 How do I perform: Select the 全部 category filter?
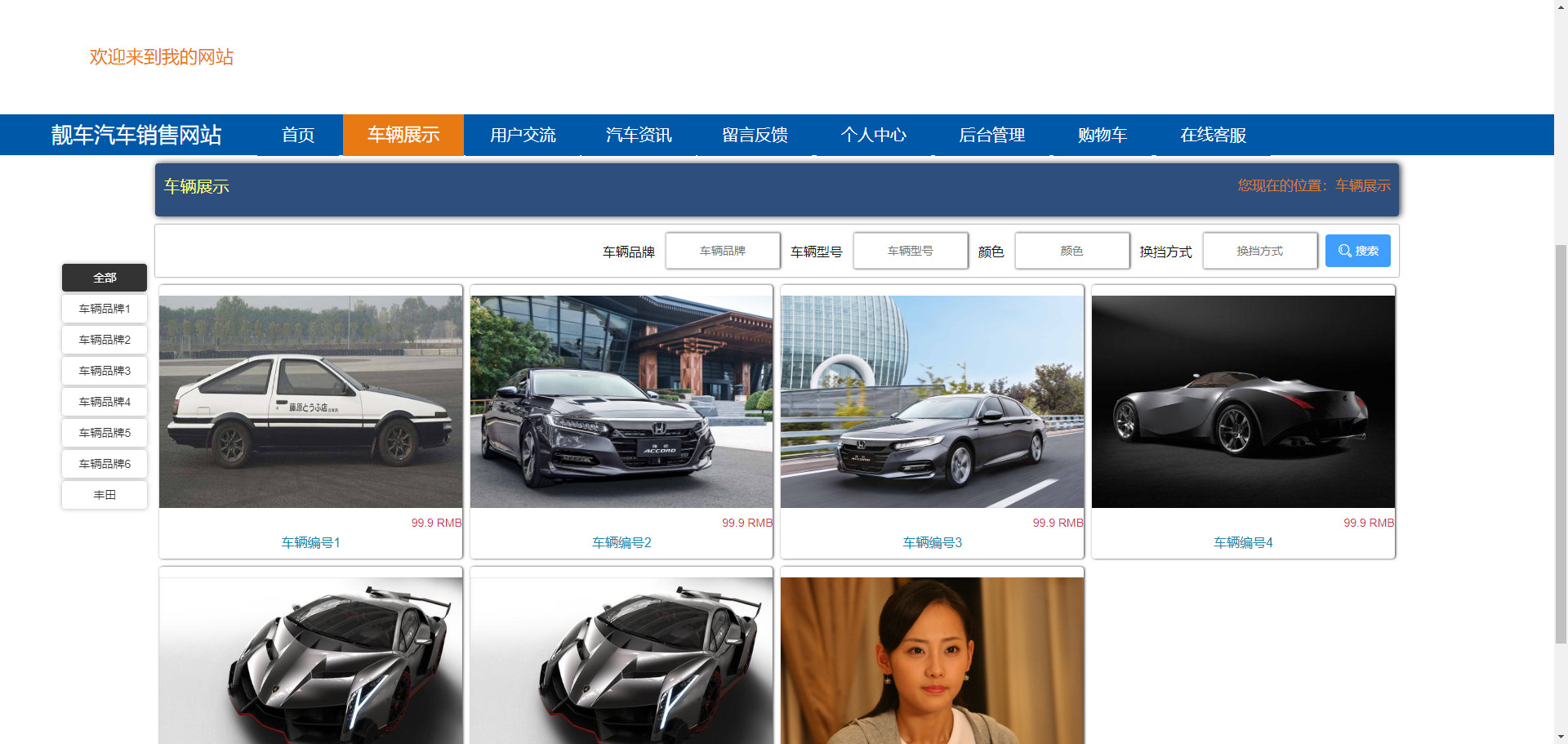click(x=105, y=278)
